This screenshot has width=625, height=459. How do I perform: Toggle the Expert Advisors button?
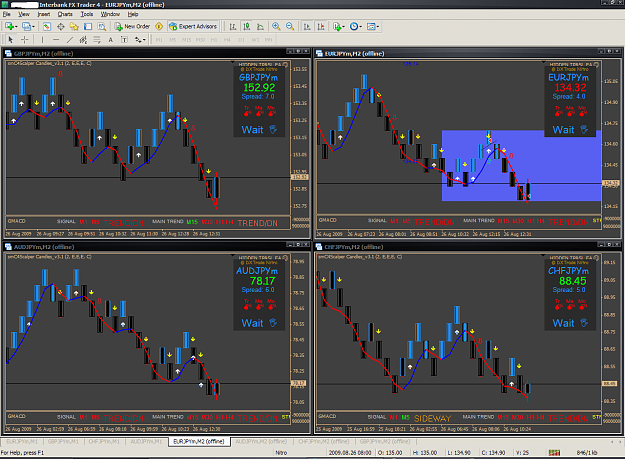193,26
